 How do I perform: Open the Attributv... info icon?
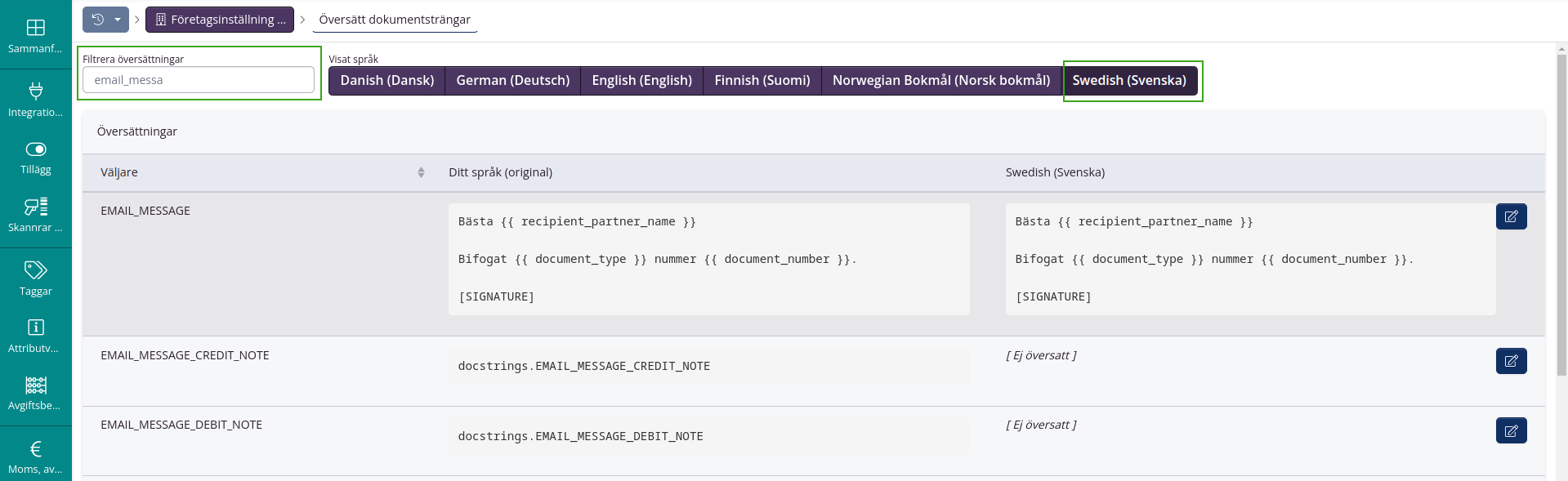[35, 327]
